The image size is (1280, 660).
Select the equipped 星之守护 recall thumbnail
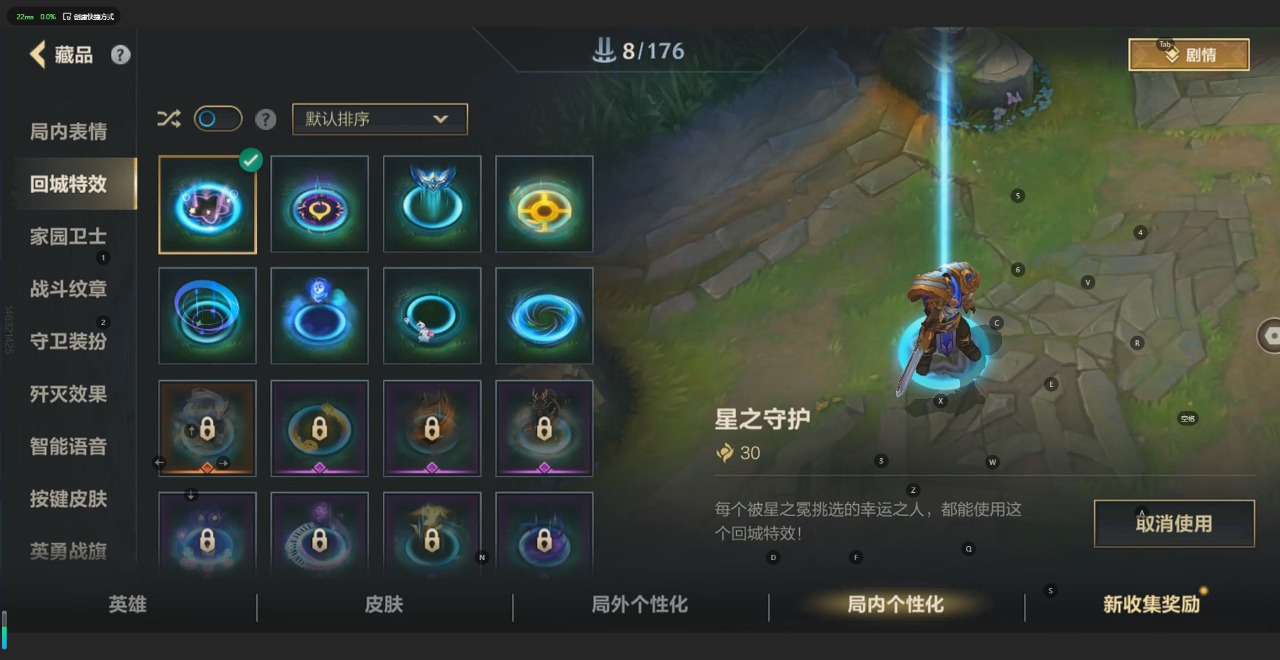208,204
